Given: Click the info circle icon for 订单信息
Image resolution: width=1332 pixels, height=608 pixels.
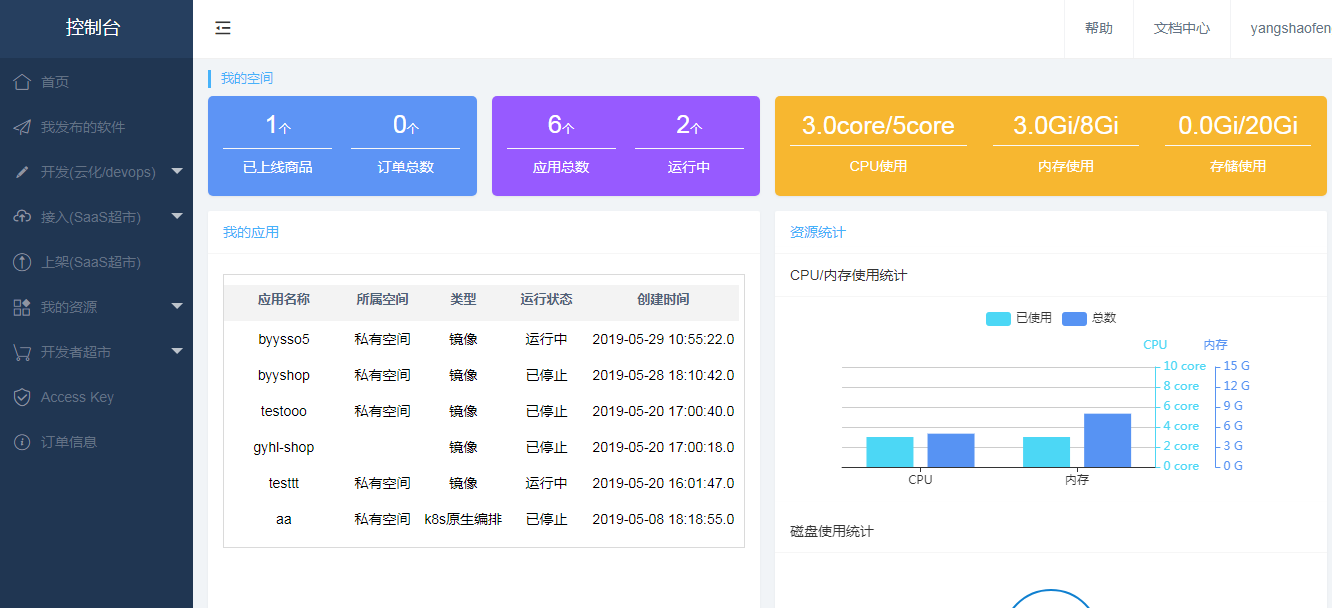Looking at the screenshot, I should tap(22, 442).
